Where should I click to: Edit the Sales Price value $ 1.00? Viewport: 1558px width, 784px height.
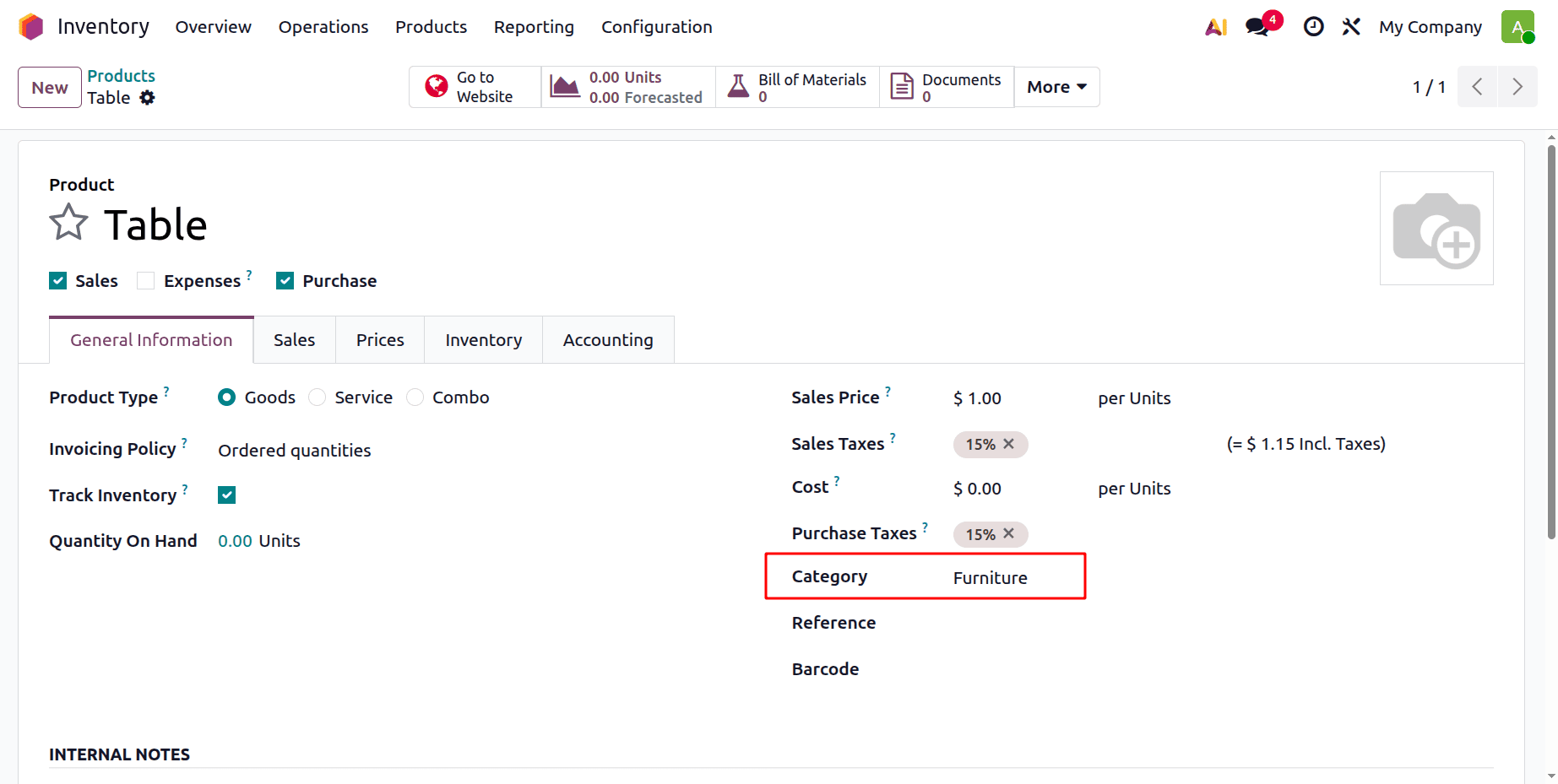click(977, 398)
